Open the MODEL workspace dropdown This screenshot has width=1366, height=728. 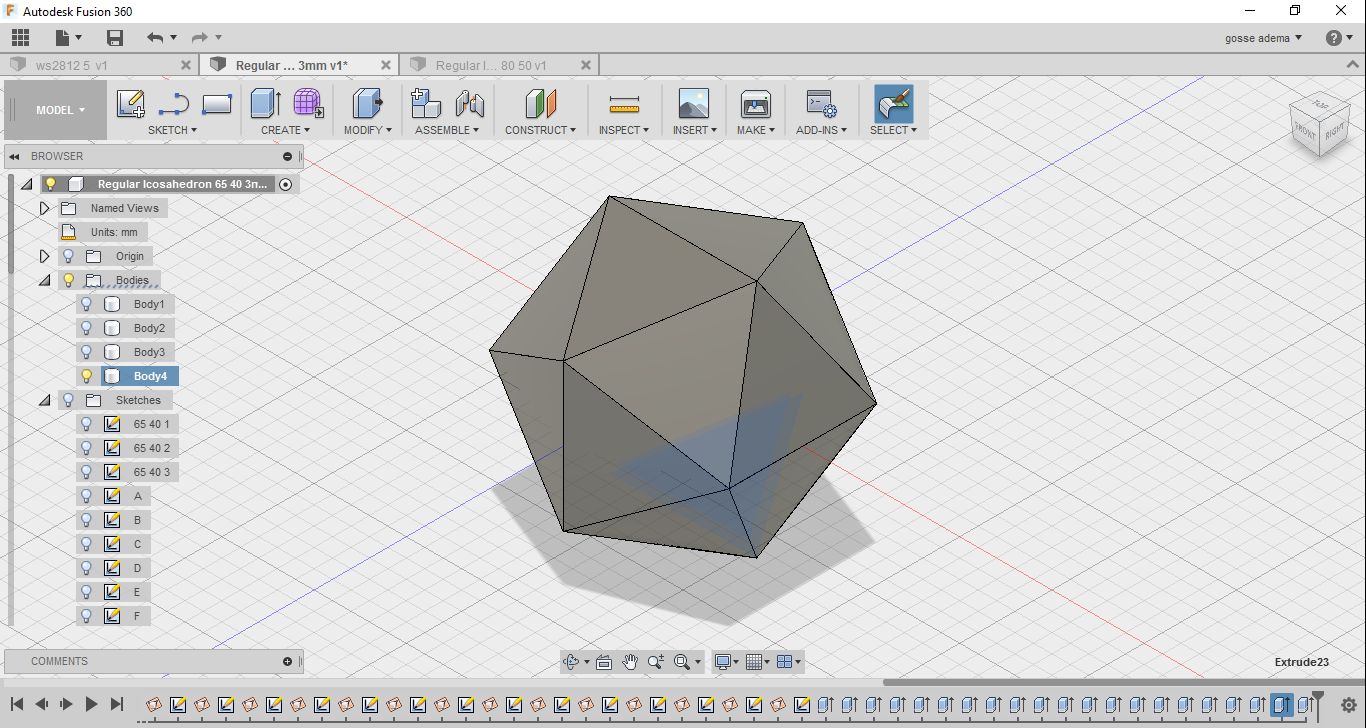tap(60, 110)
